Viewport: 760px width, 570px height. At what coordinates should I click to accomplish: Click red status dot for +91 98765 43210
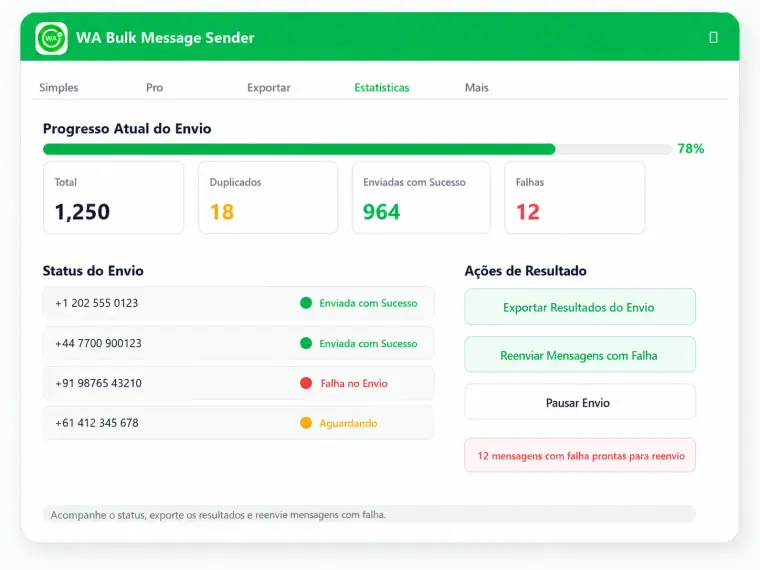tap(306, 383)
